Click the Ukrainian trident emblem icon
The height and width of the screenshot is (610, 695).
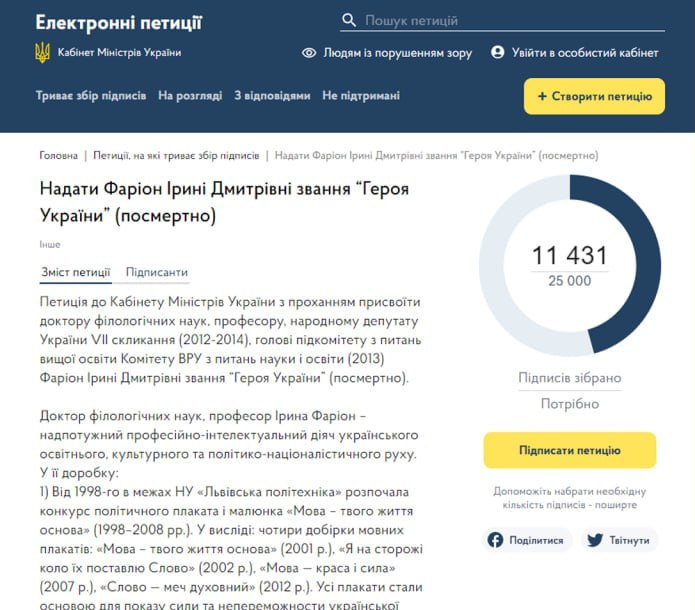43,53
